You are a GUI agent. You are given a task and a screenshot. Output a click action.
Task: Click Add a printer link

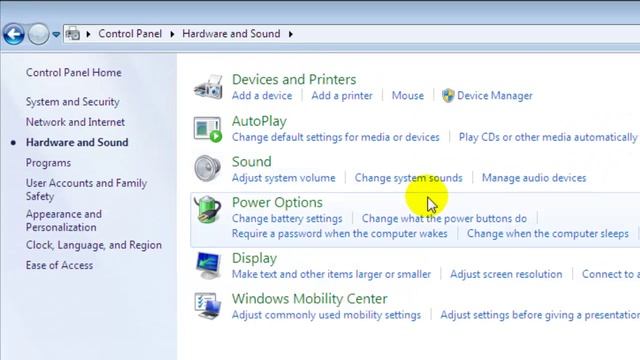tap(342, 96)
